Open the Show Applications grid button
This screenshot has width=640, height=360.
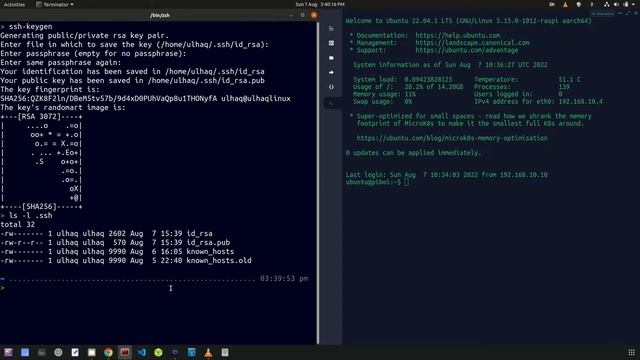pos(631,352)
